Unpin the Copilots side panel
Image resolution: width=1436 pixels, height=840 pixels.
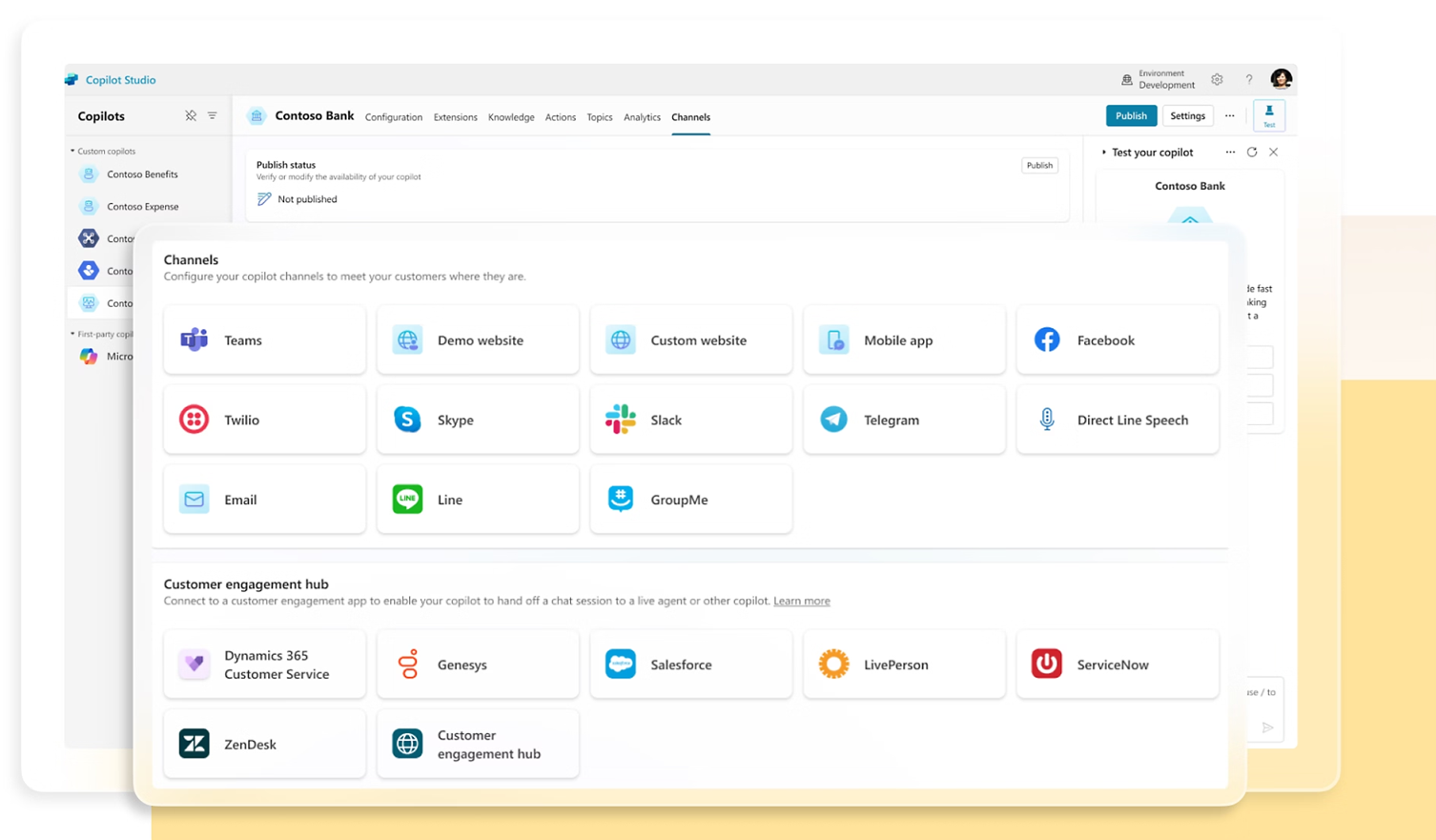coord(191,115)
